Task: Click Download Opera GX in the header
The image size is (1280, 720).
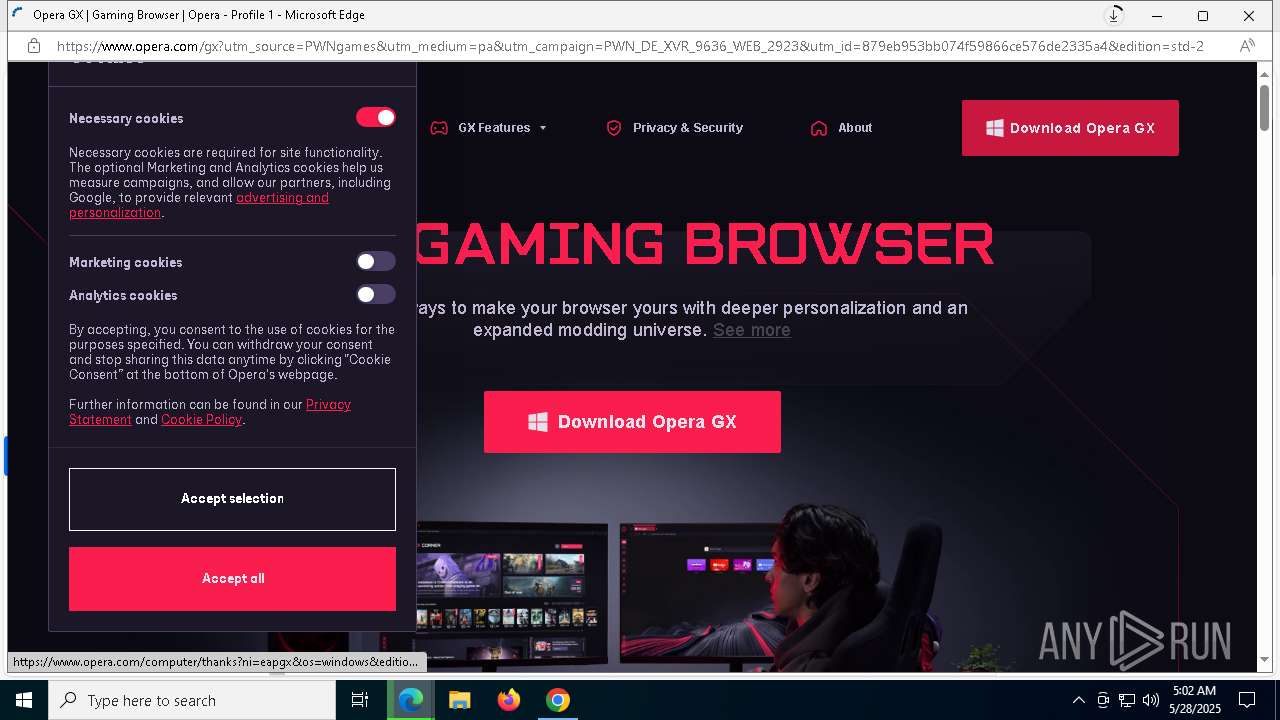Action: tap(1070, 128)
